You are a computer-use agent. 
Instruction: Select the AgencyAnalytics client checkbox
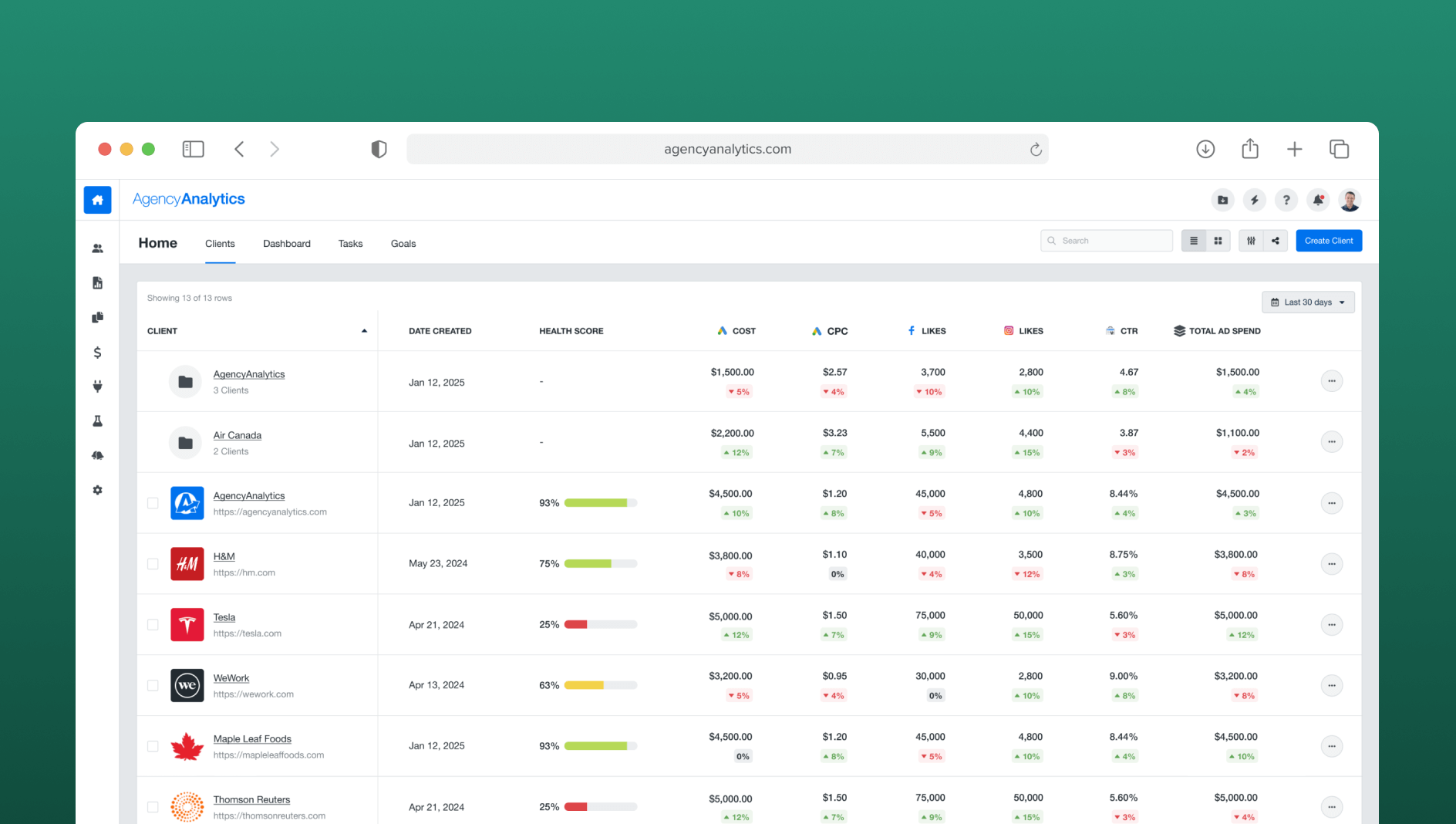click(x=153, y=503)
